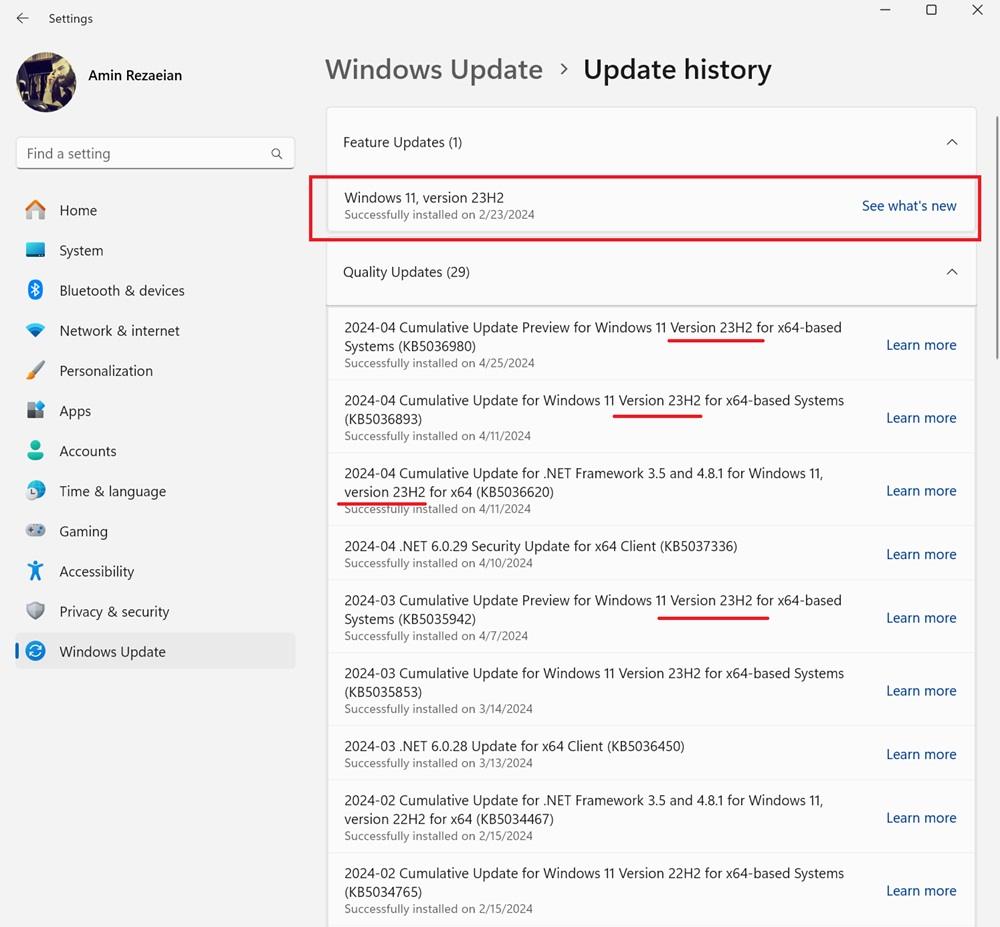This screenshot has height=927, width=1000.
Task: Click the Home icon in sidebar
Action: click(36, 210)
